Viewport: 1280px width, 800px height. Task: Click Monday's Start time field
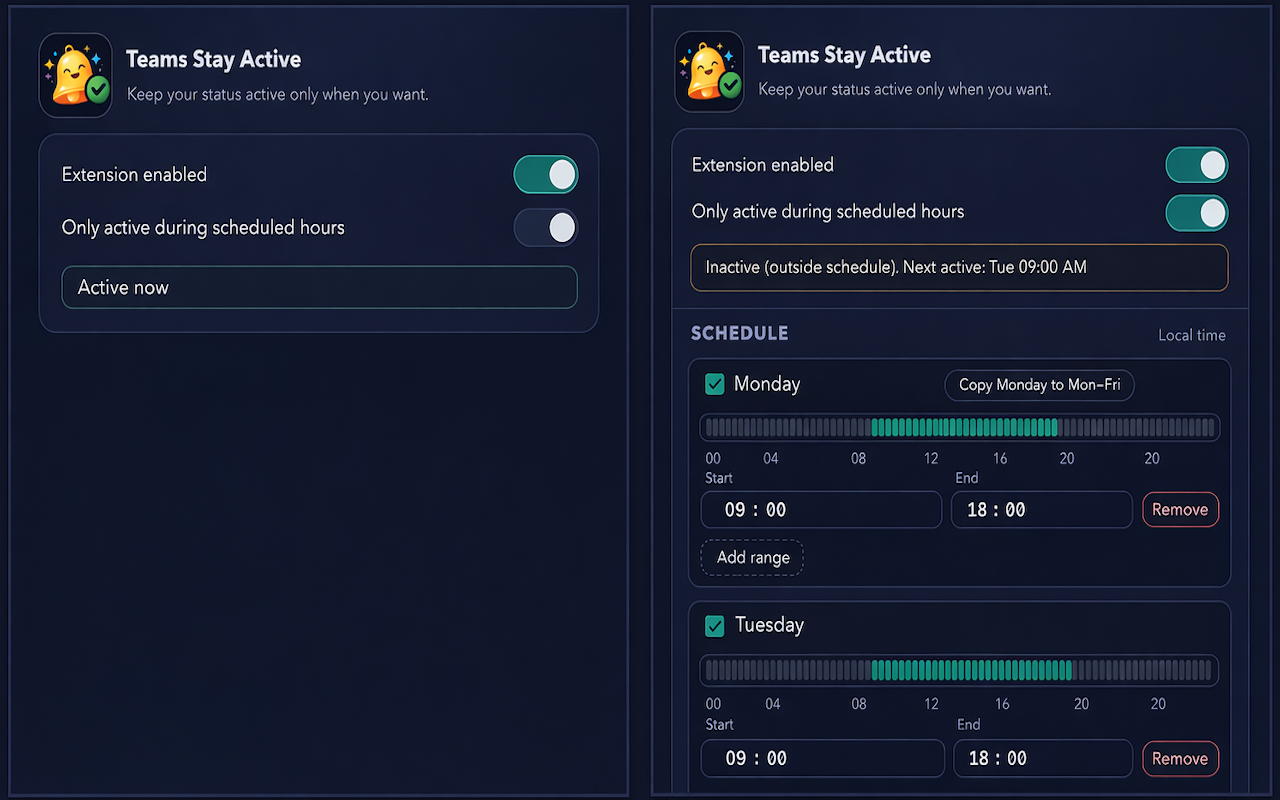click(x=821, y=510)
